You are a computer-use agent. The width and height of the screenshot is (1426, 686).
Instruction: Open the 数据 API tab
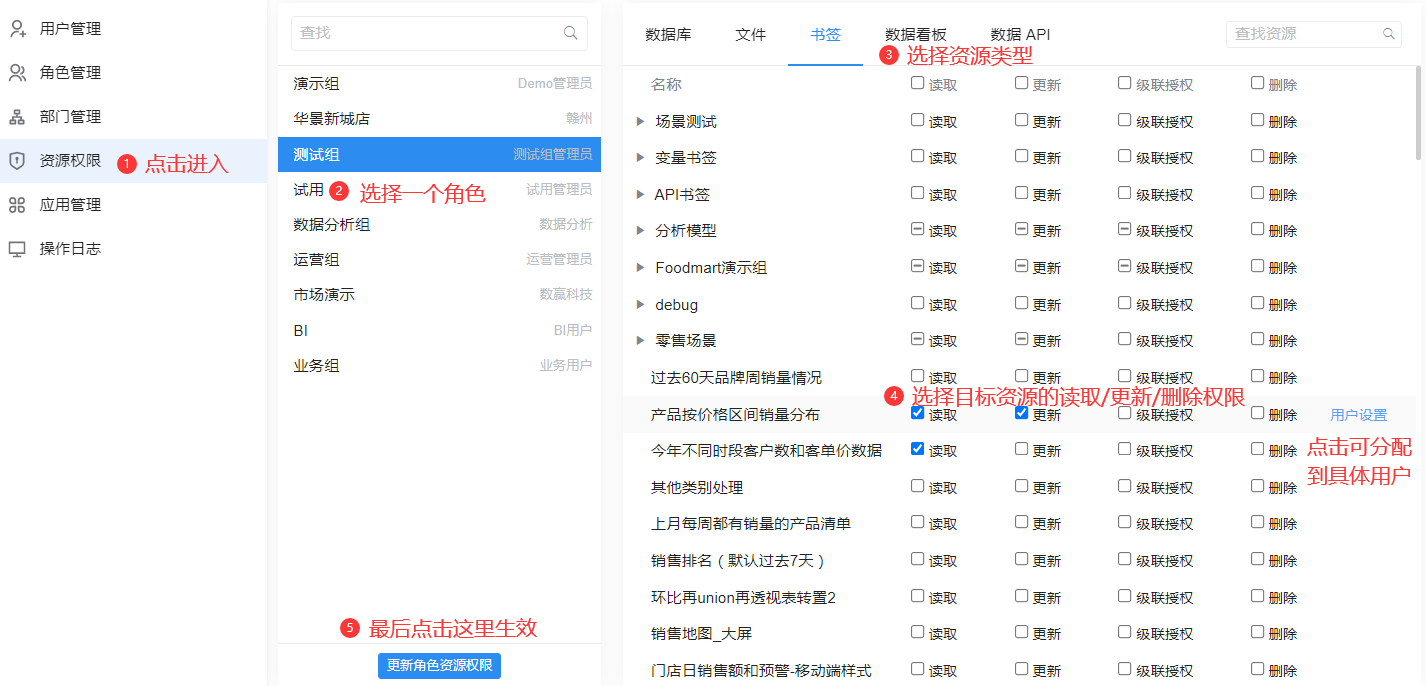click(x=1020, y=34)
